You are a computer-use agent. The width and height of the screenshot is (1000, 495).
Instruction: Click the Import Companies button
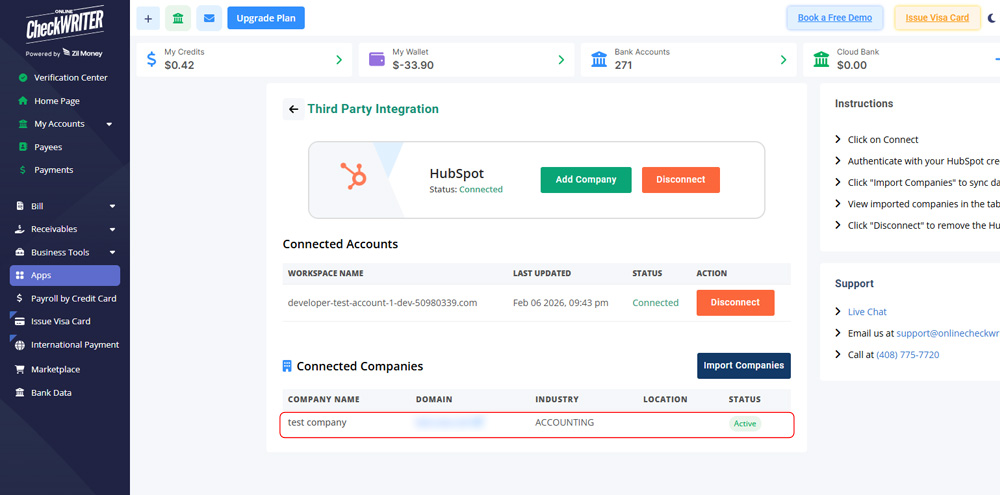click(744, 366)
